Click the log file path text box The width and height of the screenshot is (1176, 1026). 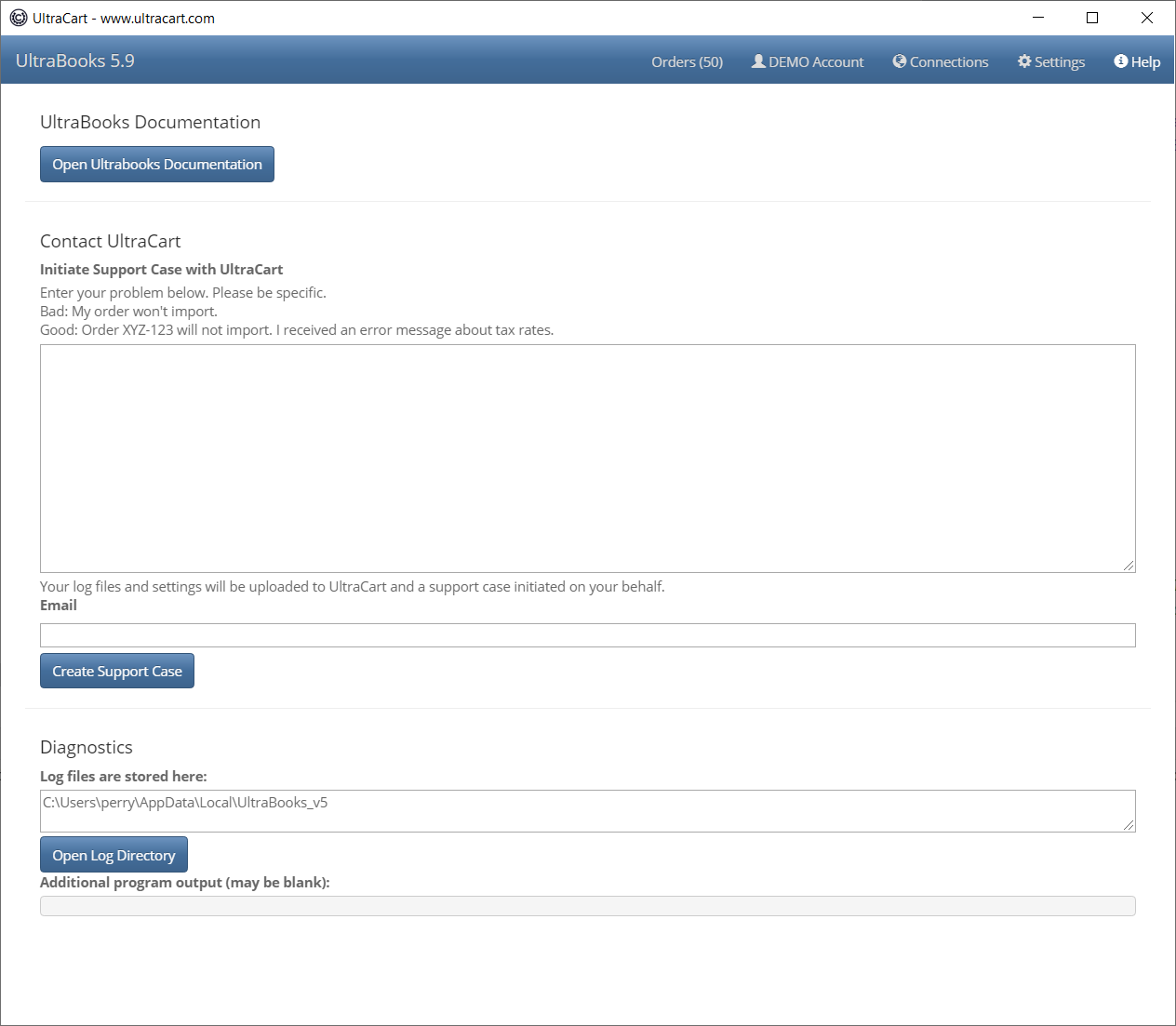tap(588, 811)
